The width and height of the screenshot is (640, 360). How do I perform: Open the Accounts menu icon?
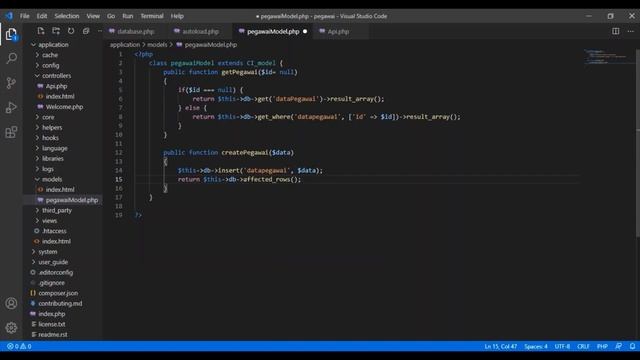(x=11, y=303)
